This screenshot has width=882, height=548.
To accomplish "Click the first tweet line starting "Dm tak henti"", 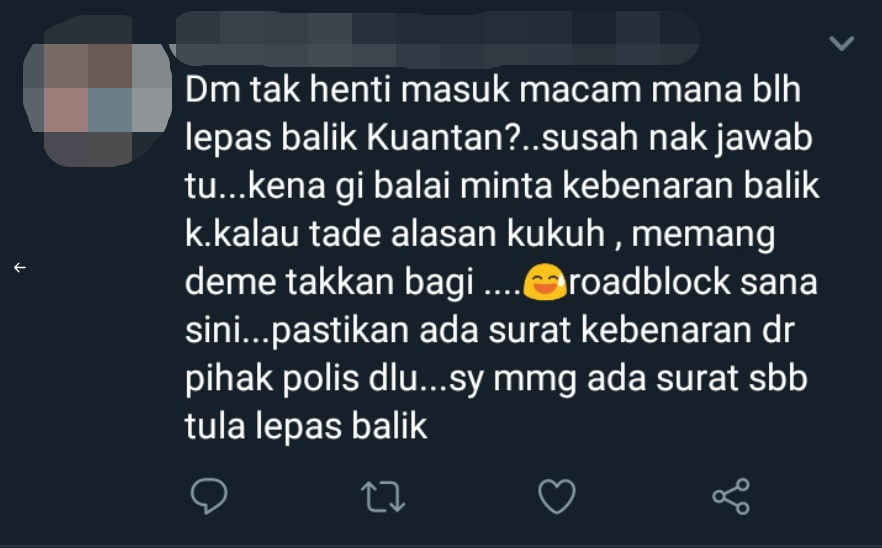I will [493, 89].
